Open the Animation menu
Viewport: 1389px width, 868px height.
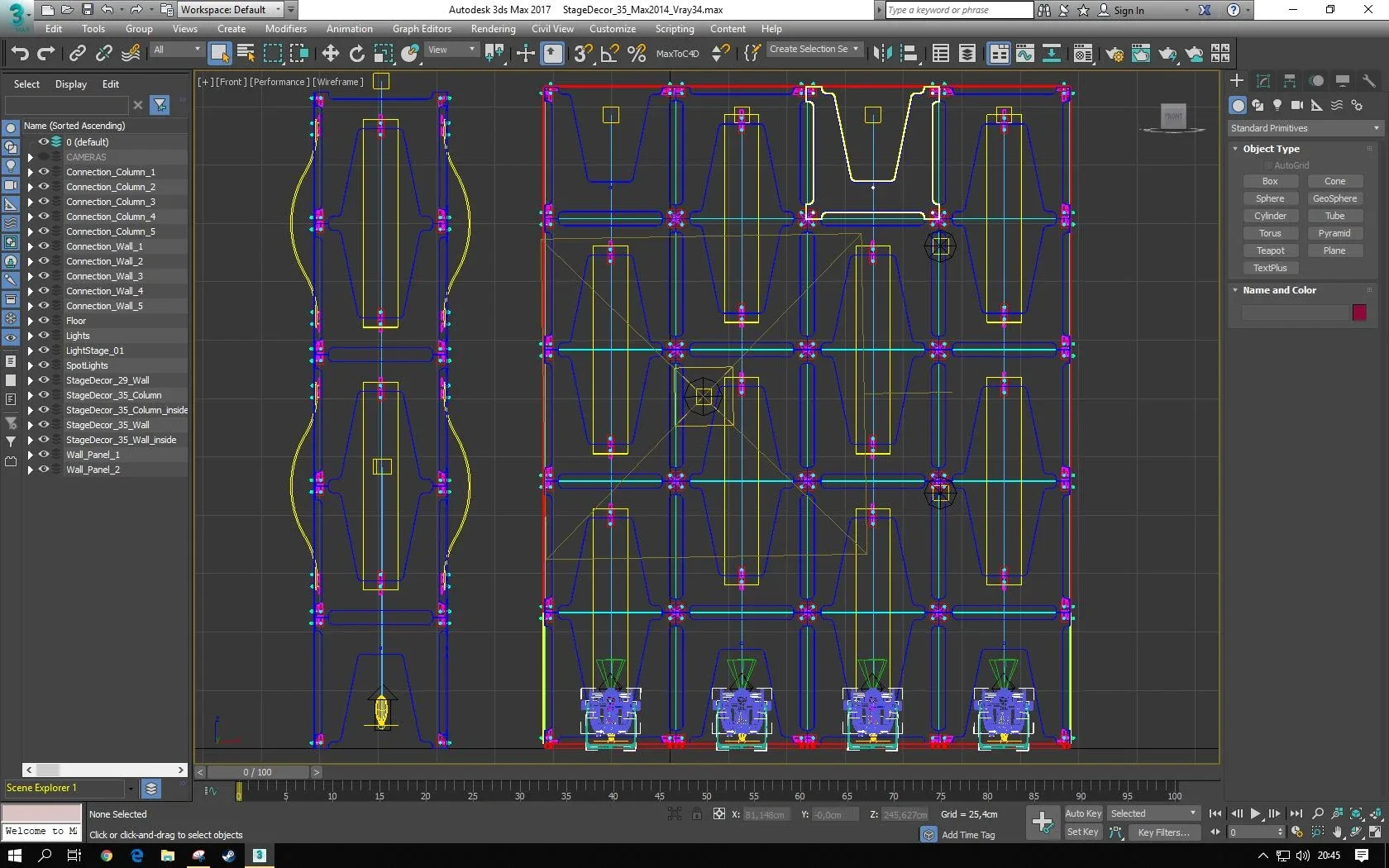click(x=350, y=29)
